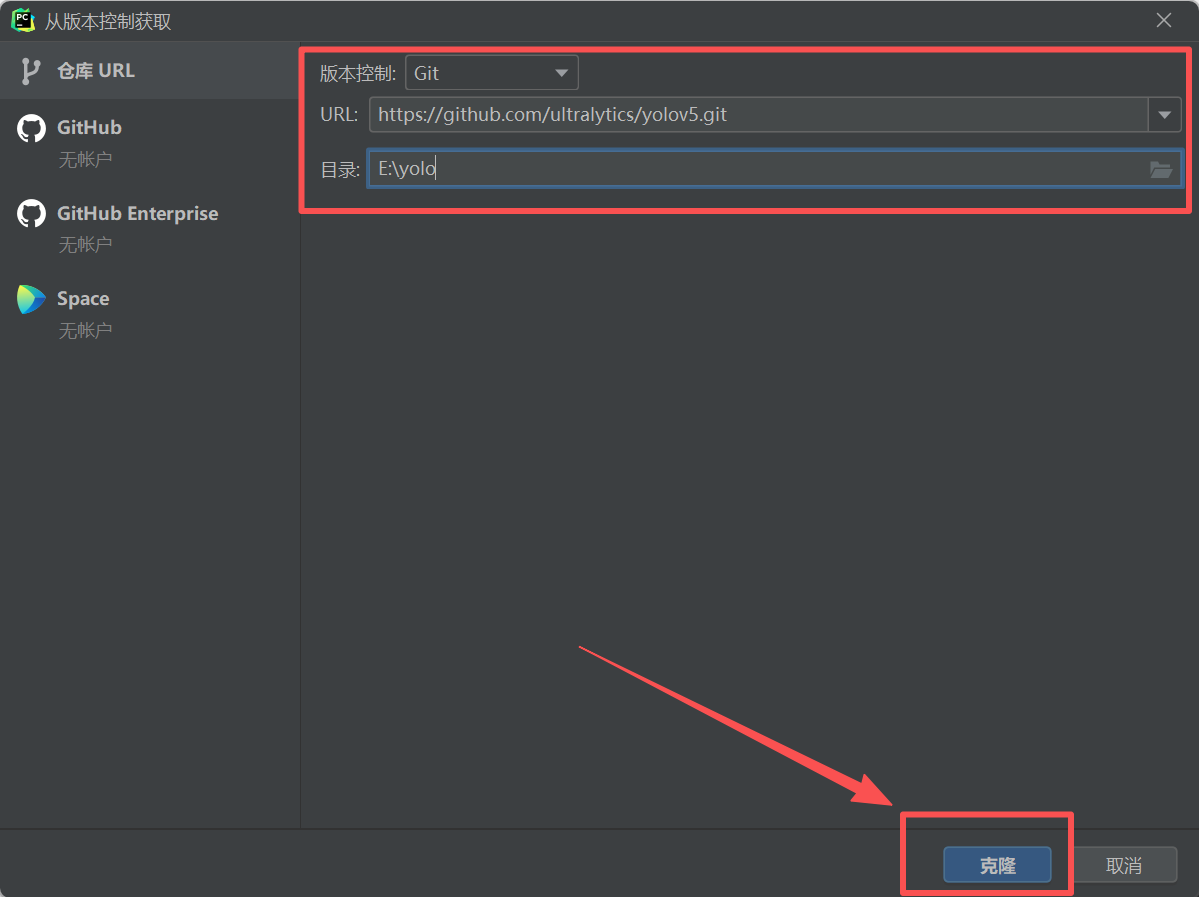The height and width of the screenshot is (897, 1199).
Task: Click the 克隆 clone button
Action: (x=997, y=865)
